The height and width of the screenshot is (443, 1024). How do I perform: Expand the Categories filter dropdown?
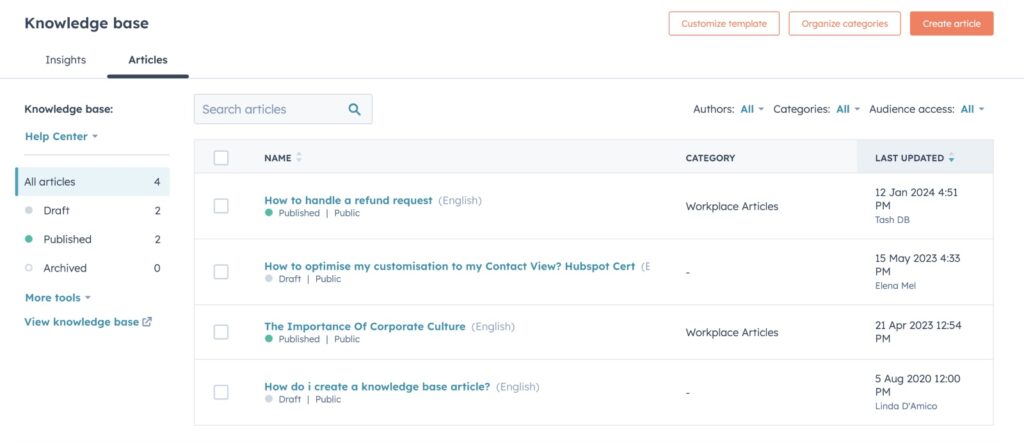(x=847, y=109)
